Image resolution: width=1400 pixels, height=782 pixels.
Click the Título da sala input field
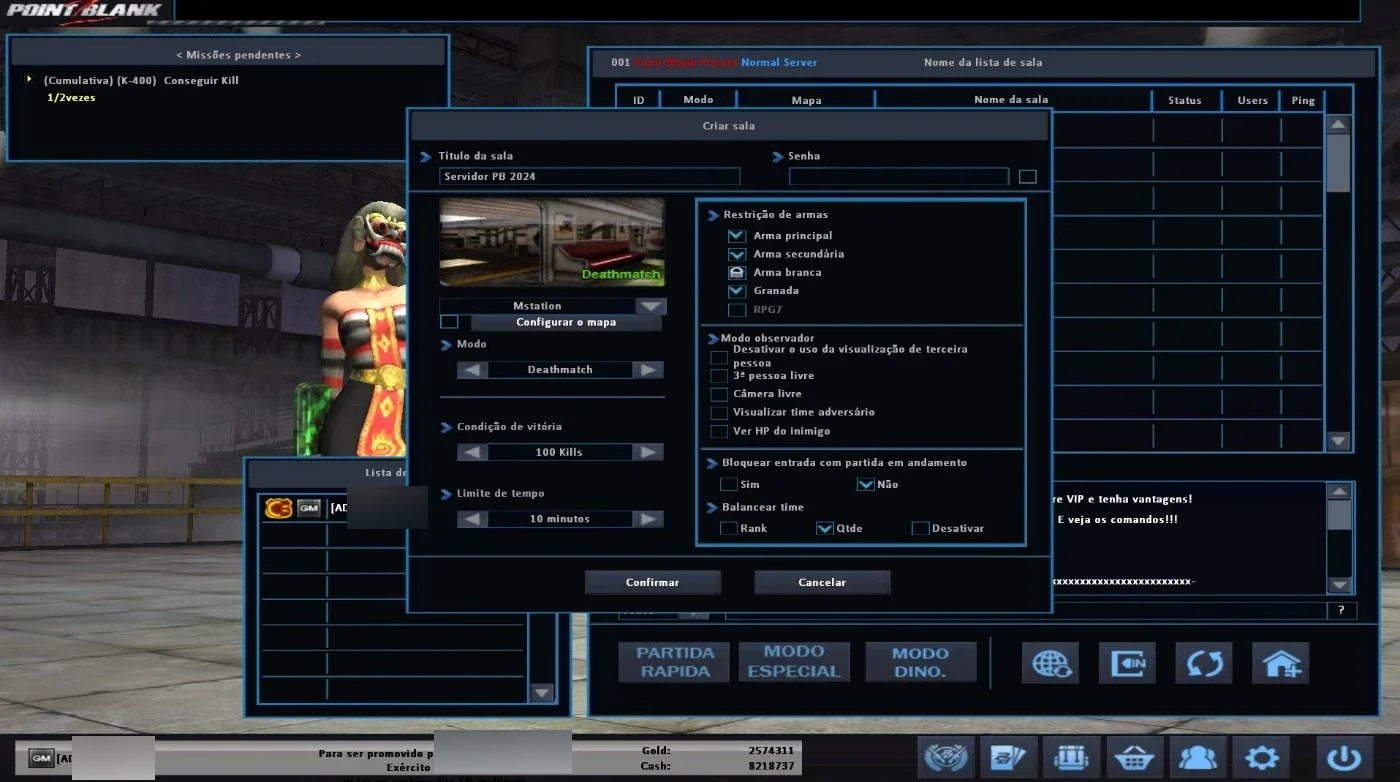[589, 177]
